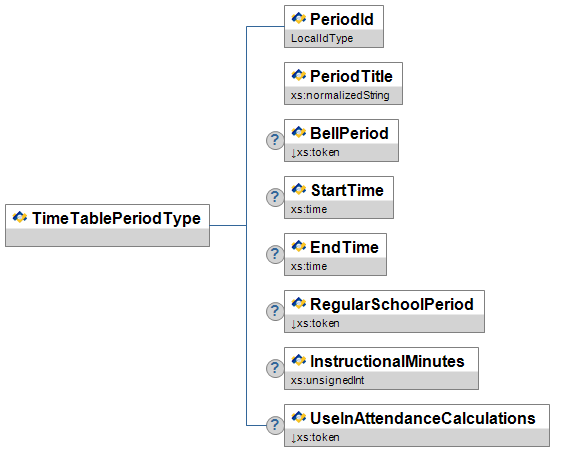The height and width of the screenshot is (451, 572).
Task: Click the xs:token type under UseInAttendanceCalculations
Action: coord(315,437)
